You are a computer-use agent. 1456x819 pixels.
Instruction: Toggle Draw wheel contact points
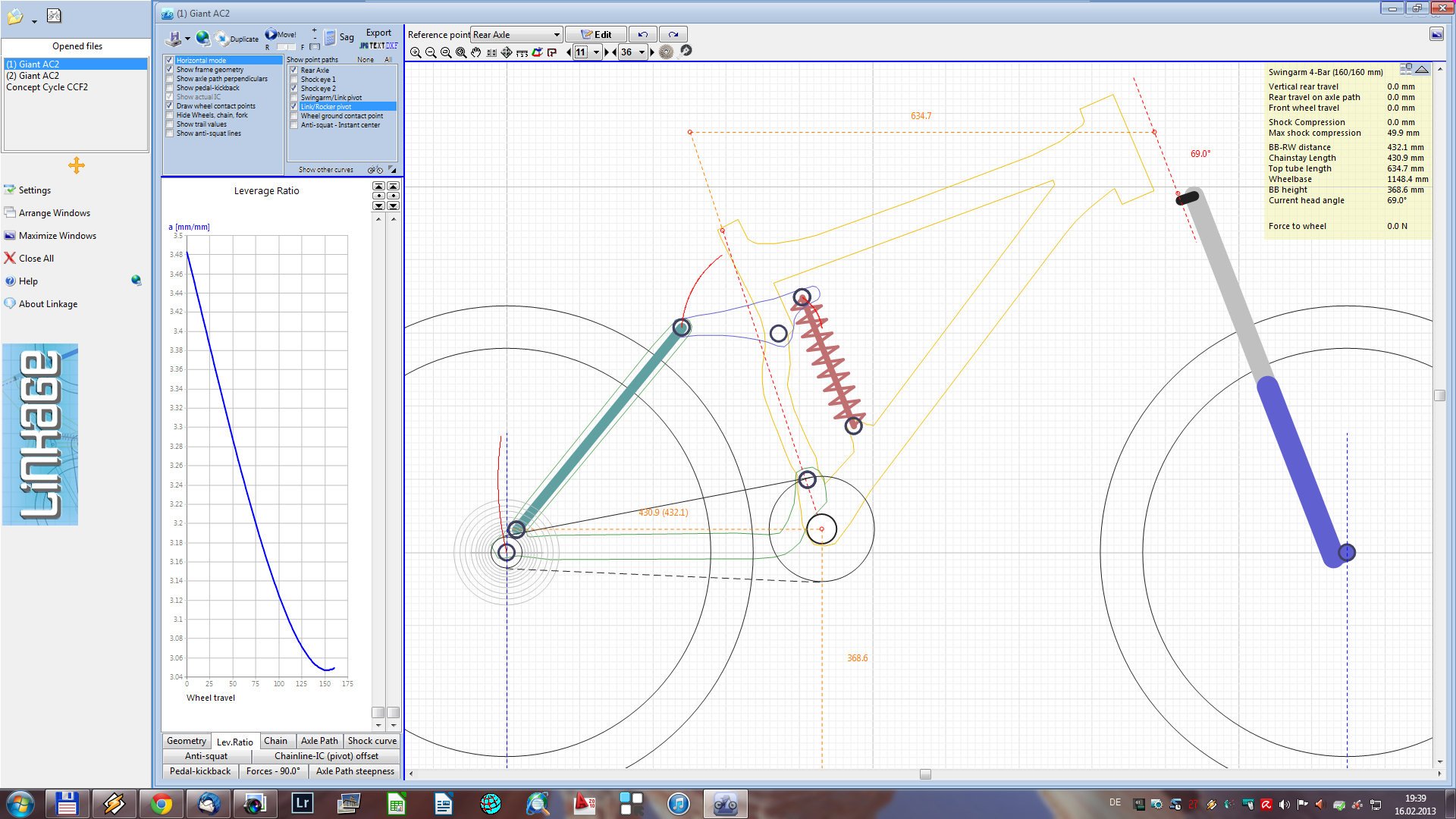click(170, 105)
